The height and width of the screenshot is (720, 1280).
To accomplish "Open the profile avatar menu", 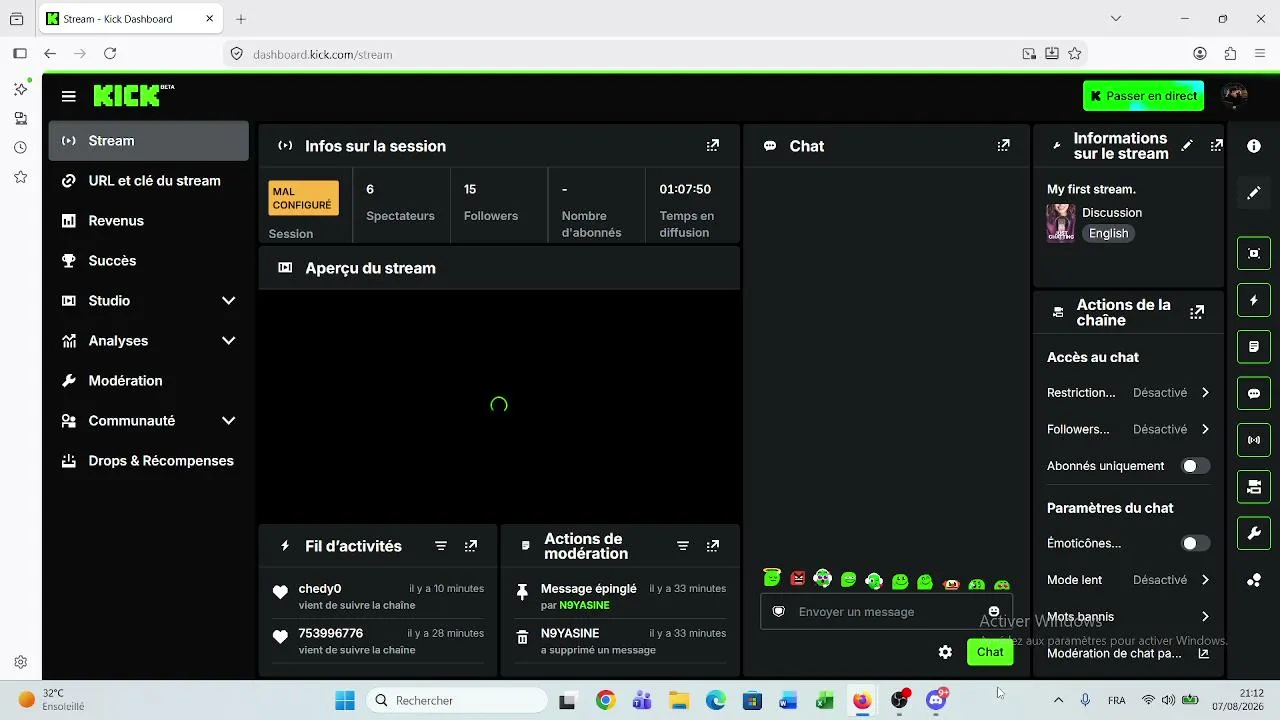I will 1235,96.
